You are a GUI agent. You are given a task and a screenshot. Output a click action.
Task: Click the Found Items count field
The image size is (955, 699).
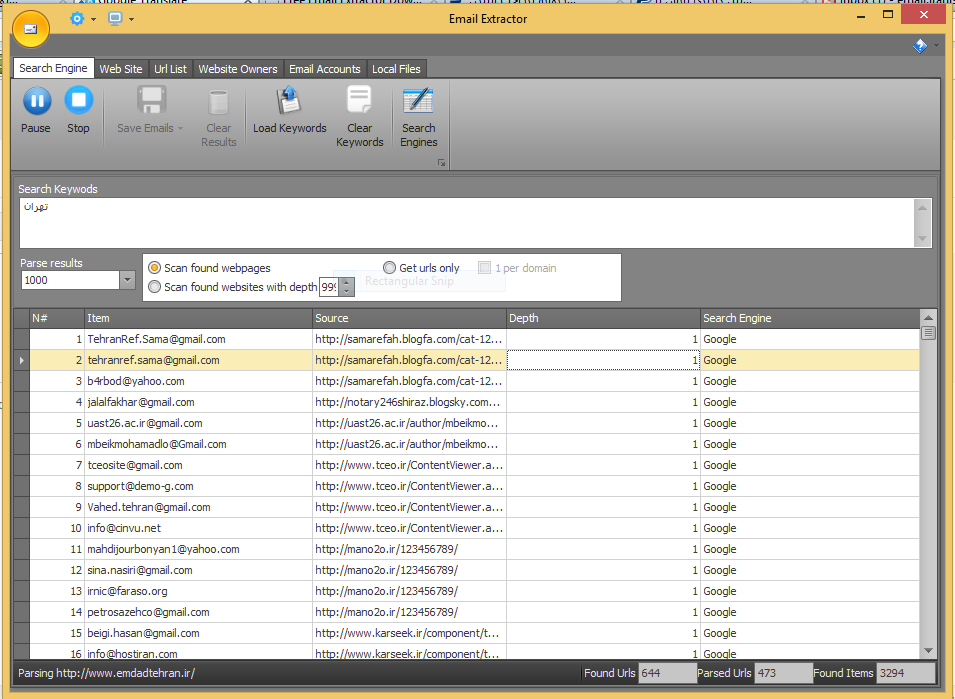[x=906, y=673]
